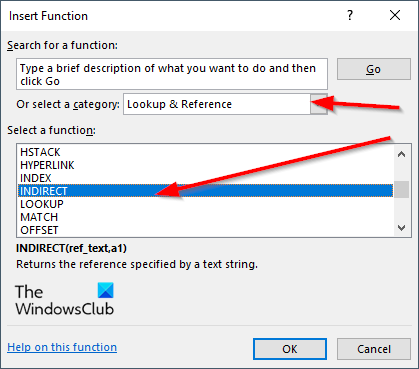419x369 pixels.
Task: Open the Help on this function link
Action: [x=62, y=347]
